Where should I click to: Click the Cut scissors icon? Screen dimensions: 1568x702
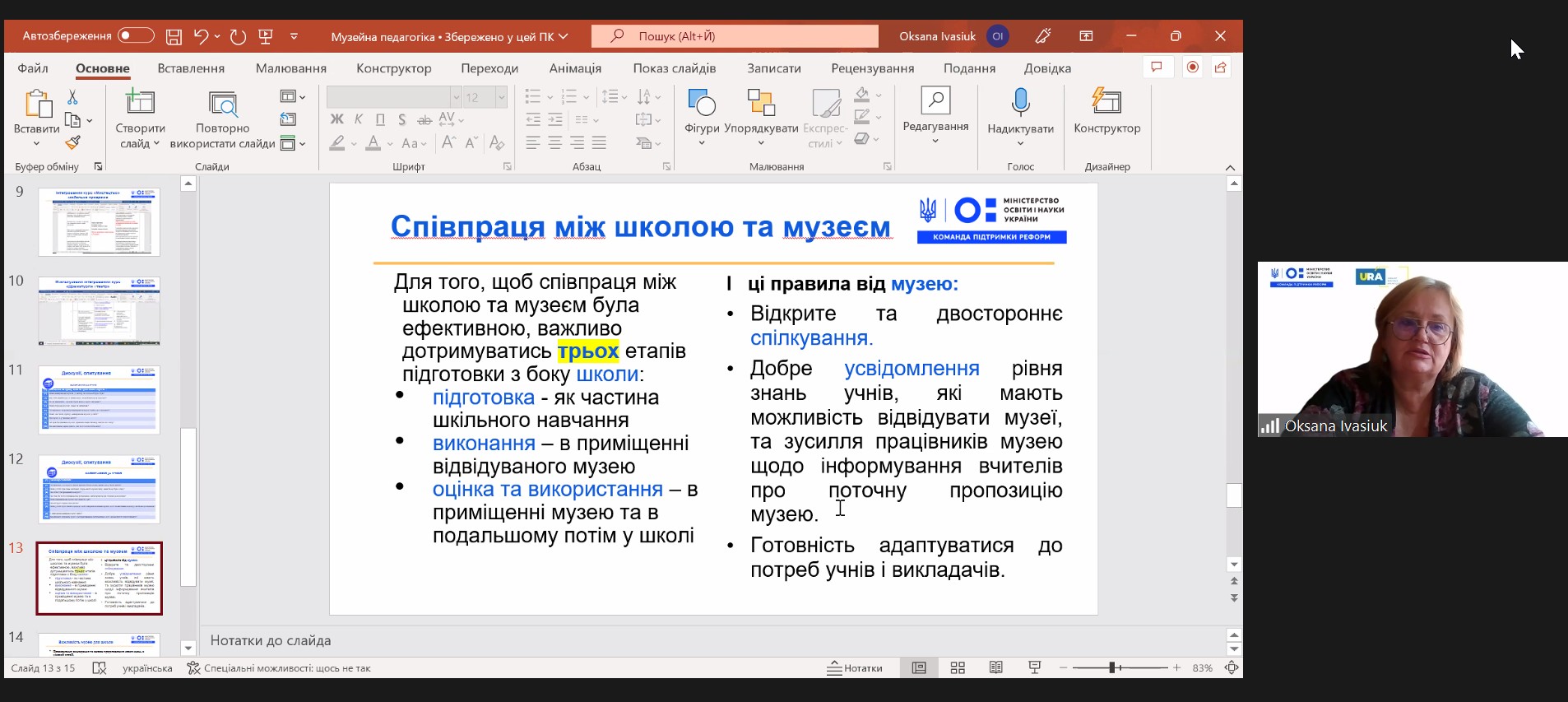(x=72, y=97)
